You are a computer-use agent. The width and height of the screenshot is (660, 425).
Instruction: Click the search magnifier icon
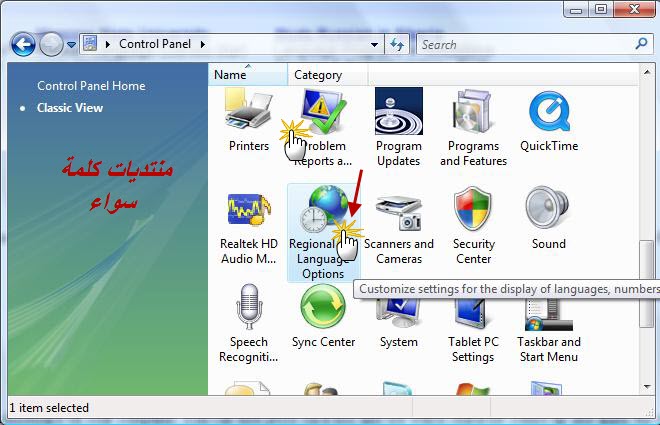point(641,43)
